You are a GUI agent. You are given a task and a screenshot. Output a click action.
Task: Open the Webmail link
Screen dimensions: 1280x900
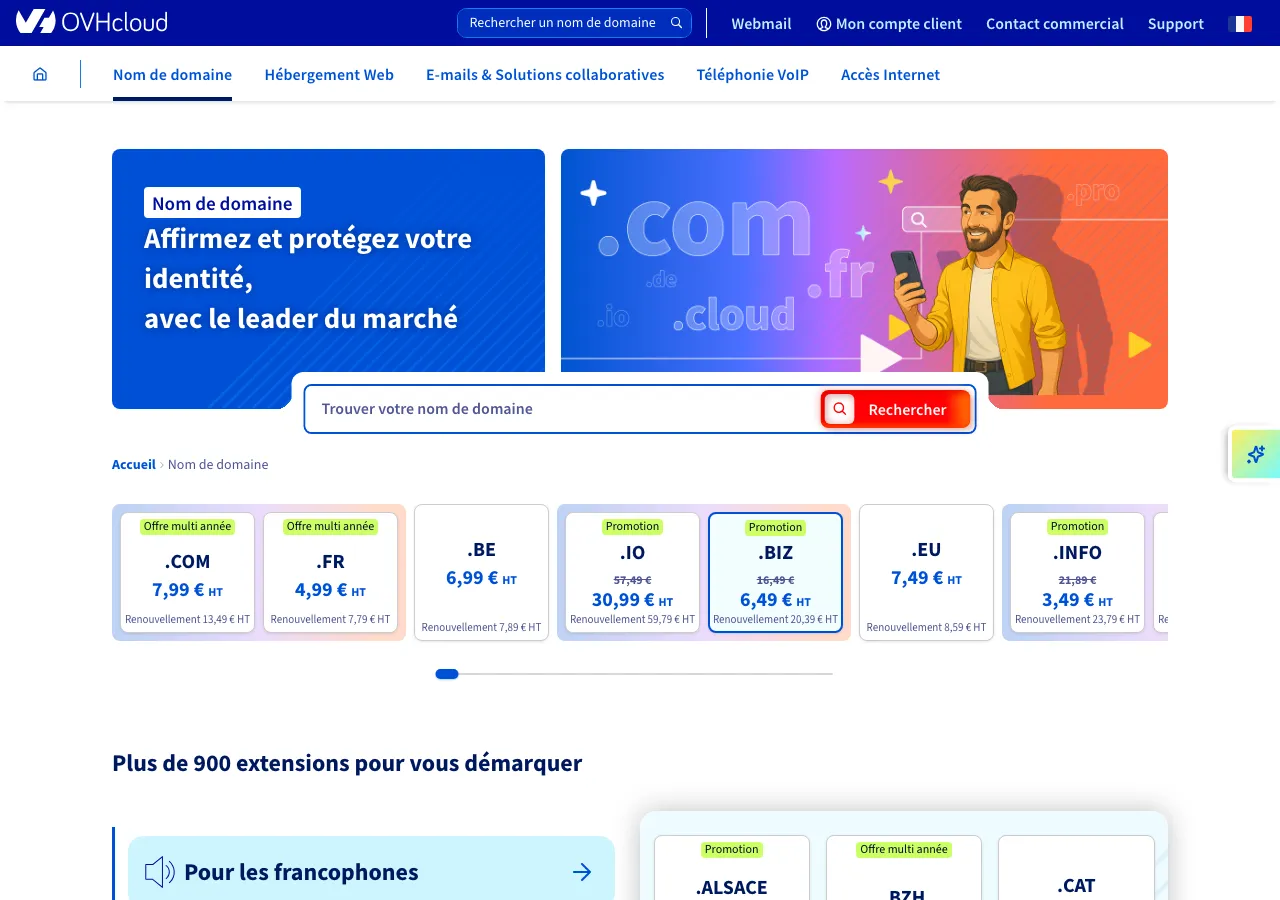click(761, 23)
